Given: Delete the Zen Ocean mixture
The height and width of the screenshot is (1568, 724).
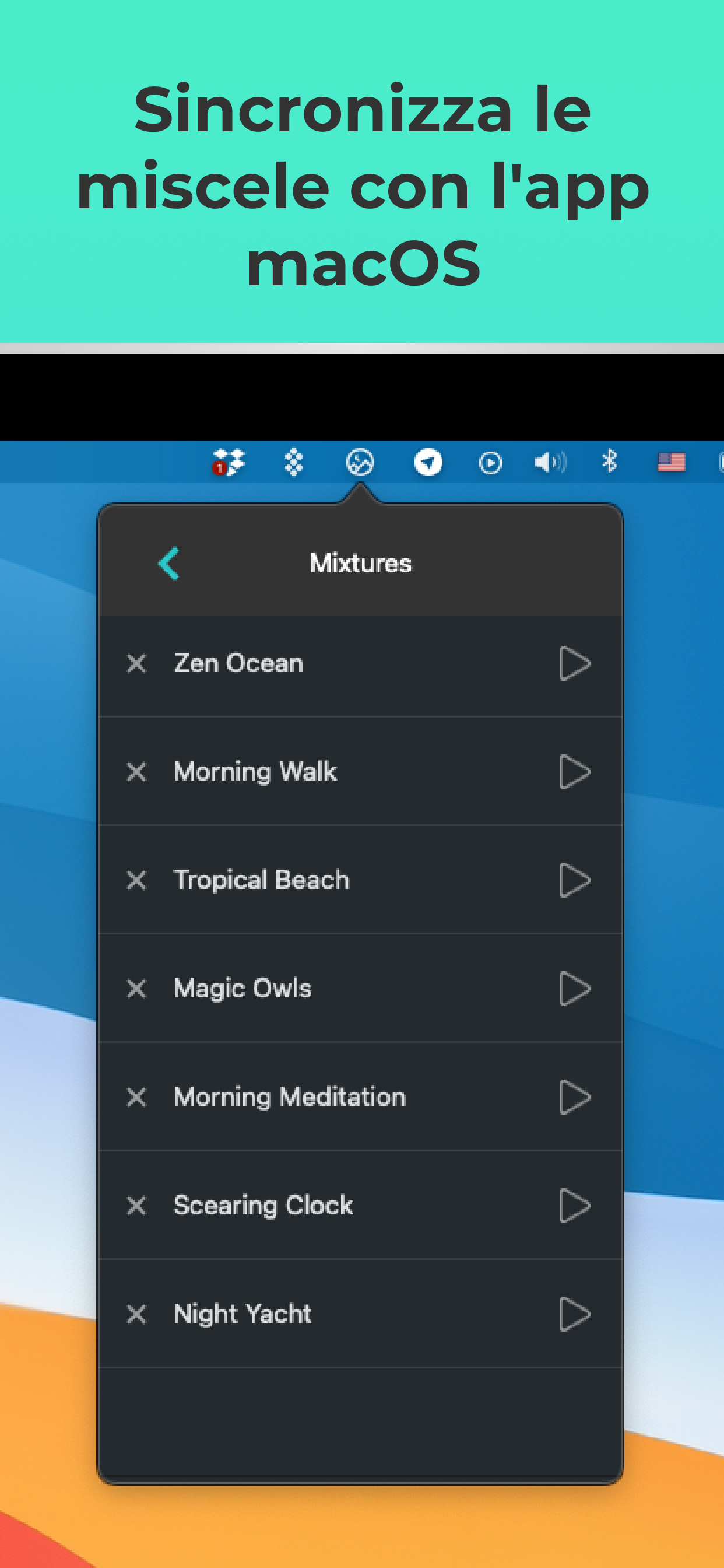Looking at the screenshot, I should pos(136,663).
